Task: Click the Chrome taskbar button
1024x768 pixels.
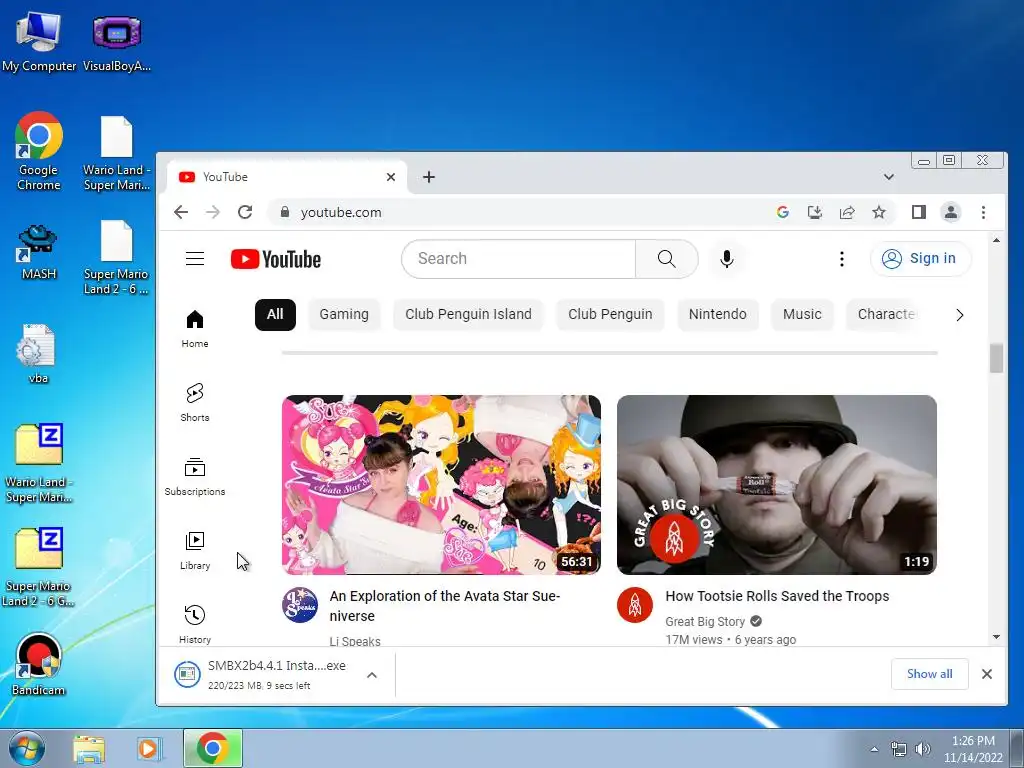Action: click(x=213, y=748)
